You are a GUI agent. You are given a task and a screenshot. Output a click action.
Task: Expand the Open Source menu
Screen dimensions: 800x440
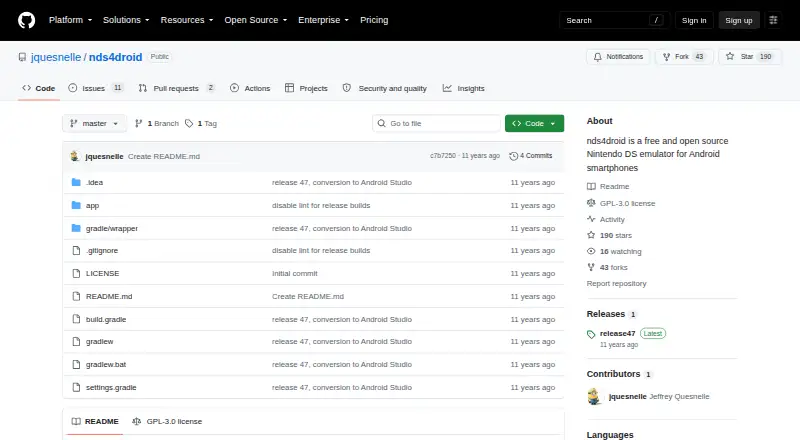tap(256, 20)
